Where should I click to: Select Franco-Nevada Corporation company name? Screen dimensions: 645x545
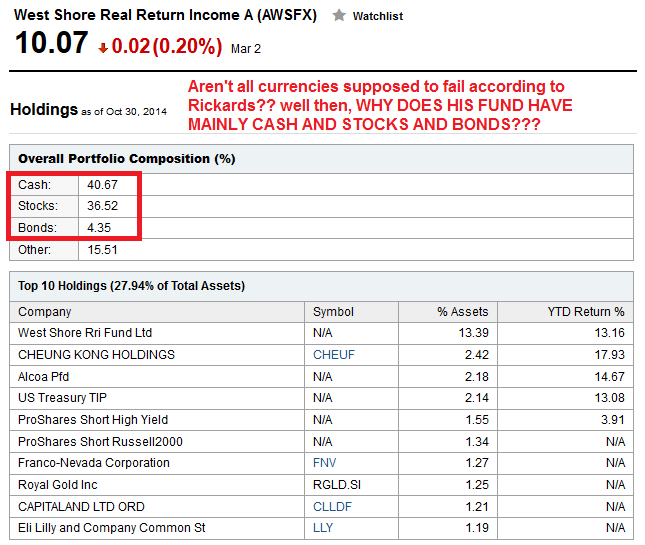click(x=94, y=463)
